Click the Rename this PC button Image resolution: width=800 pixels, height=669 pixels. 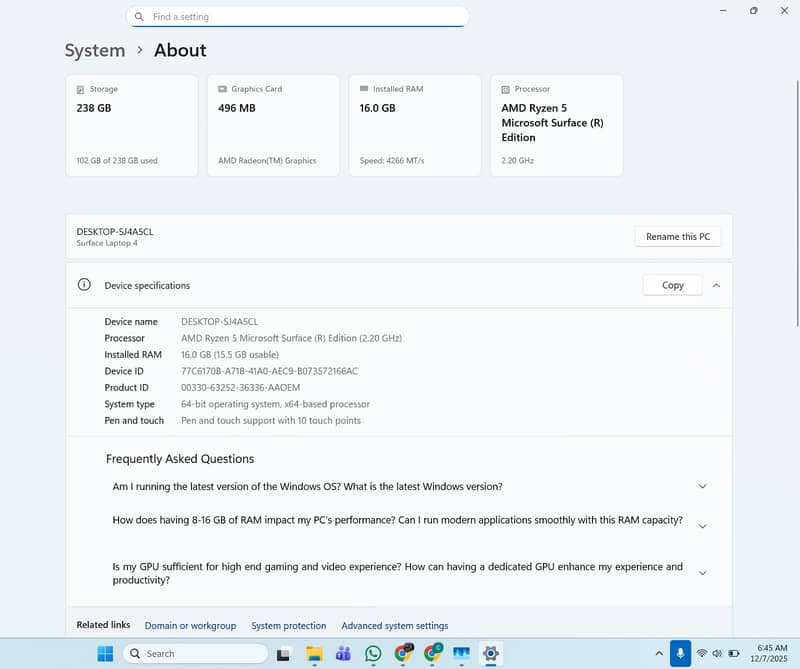pos(677,237)
